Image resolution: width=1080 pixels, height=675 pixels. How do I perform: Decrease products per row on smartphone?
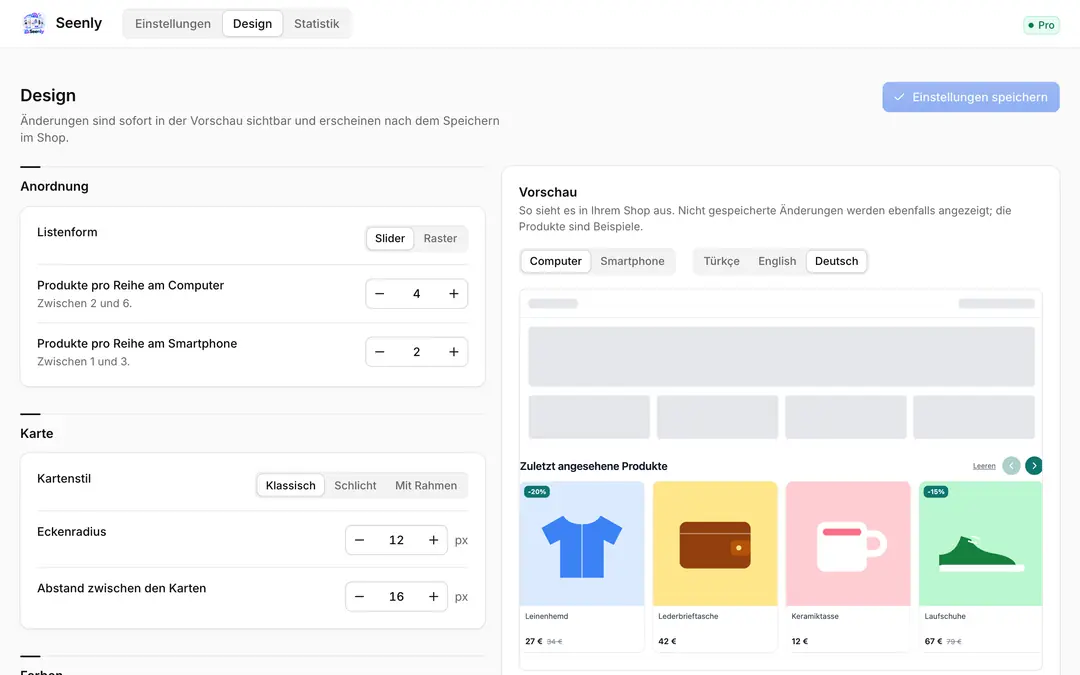(x=380, y=352)
